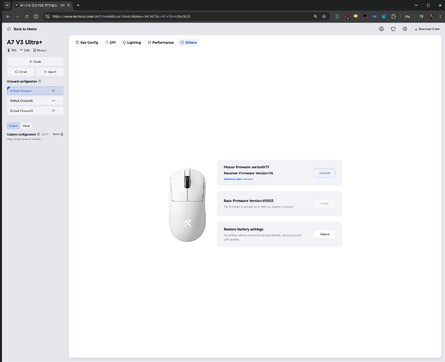
Task: Click the Create profile button
Action: point(35,62)
